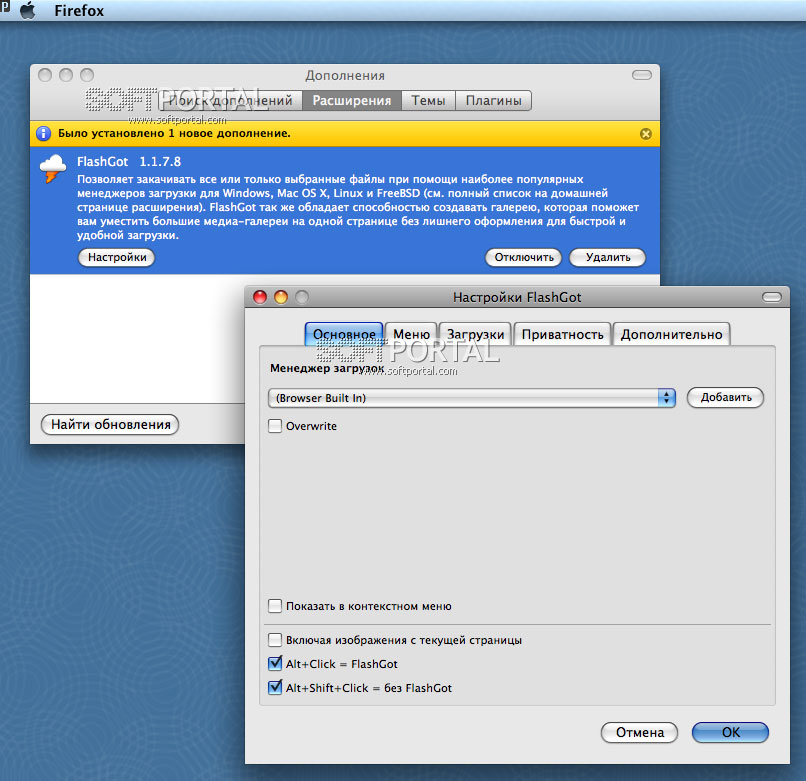The height and width of the screenshot is (781, 806).
Task: Click Найти обновления button
Action: [110, 425]
